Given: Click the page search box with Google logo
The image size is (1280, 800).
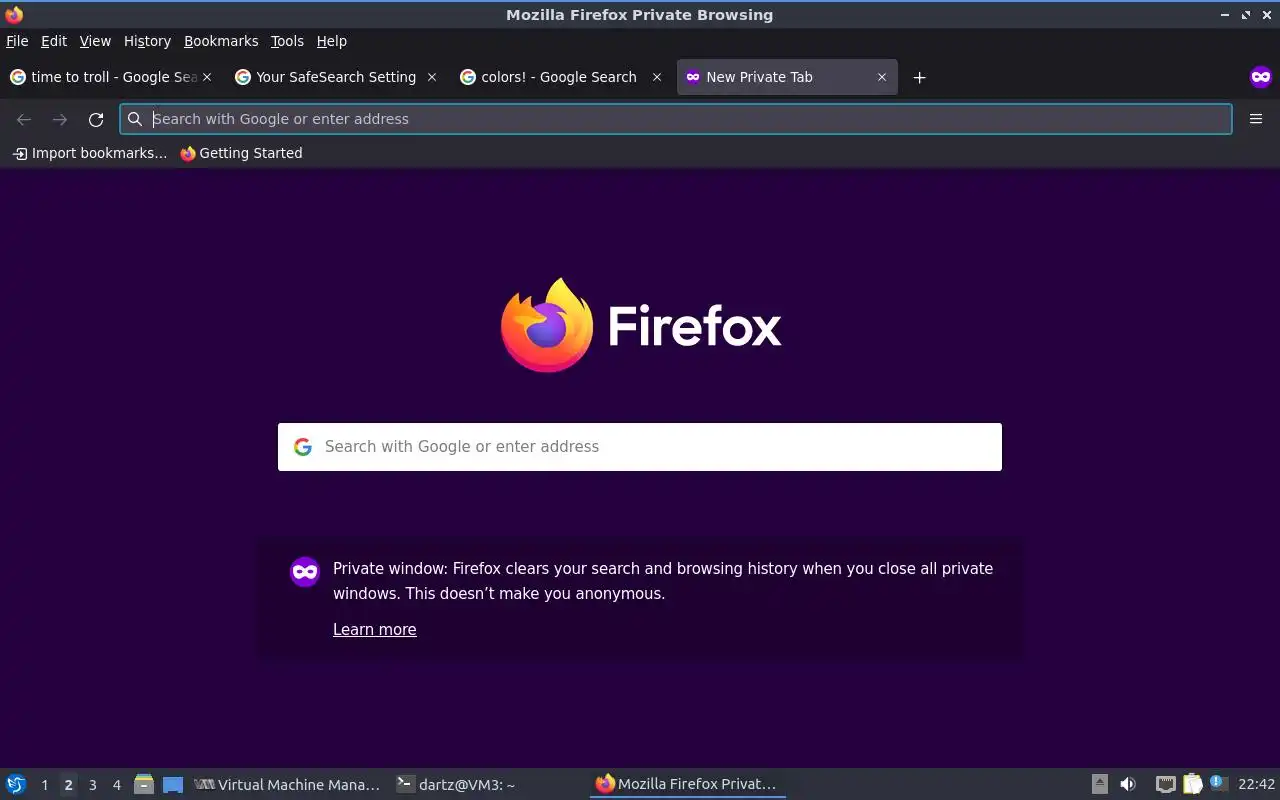Looking at the screenshot, I should point(640,447).
